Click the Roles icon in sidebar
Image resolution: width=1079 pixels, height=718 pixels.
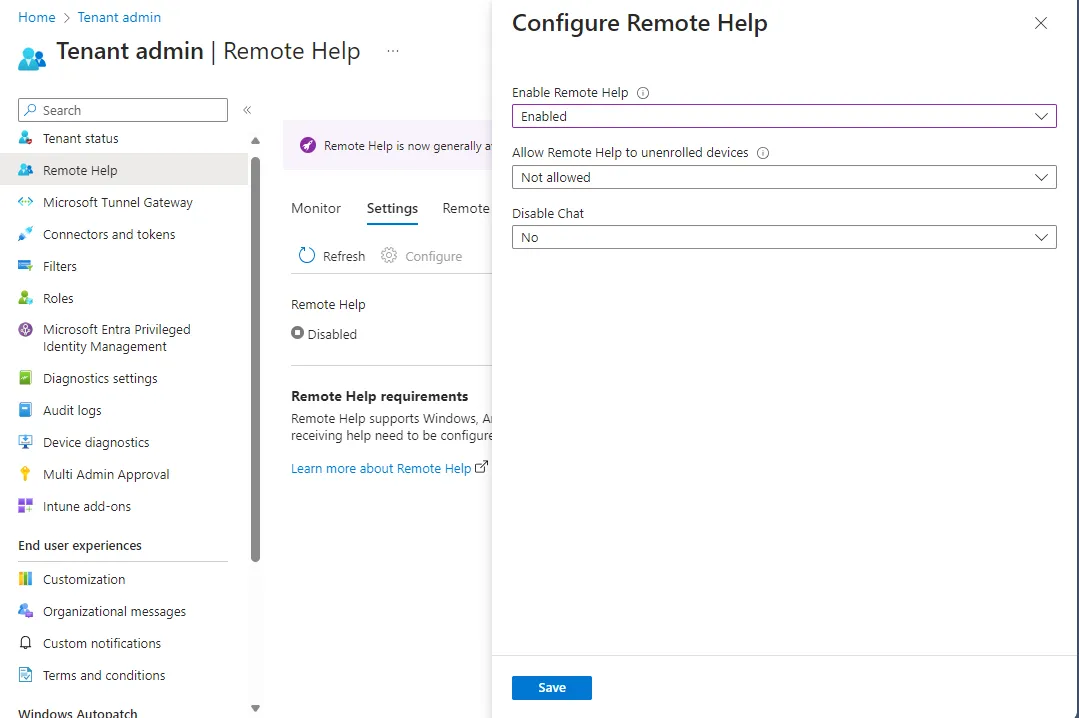tap(26, 298)
